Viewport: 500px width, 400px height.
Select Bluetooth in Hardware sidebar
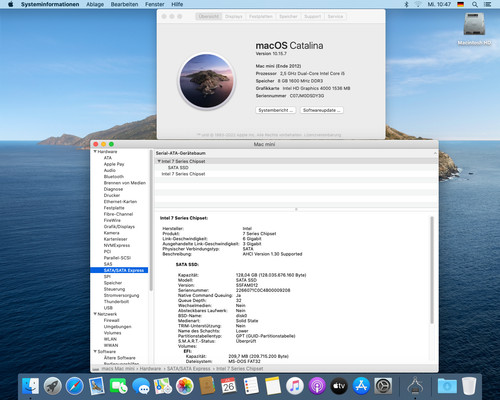pos(114,177)
